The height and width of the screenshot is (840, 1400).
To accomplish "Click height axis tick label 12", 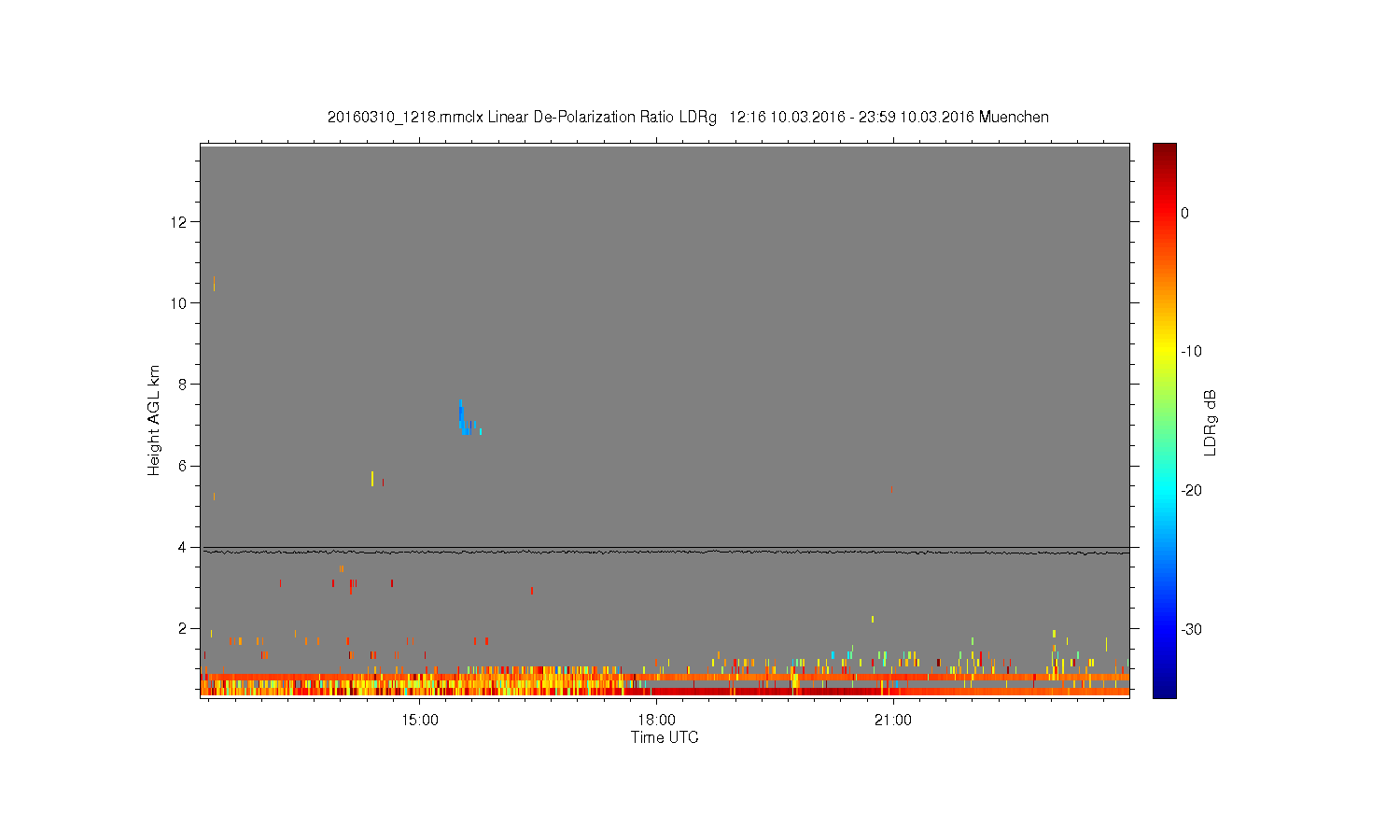I will pos(178,222).
